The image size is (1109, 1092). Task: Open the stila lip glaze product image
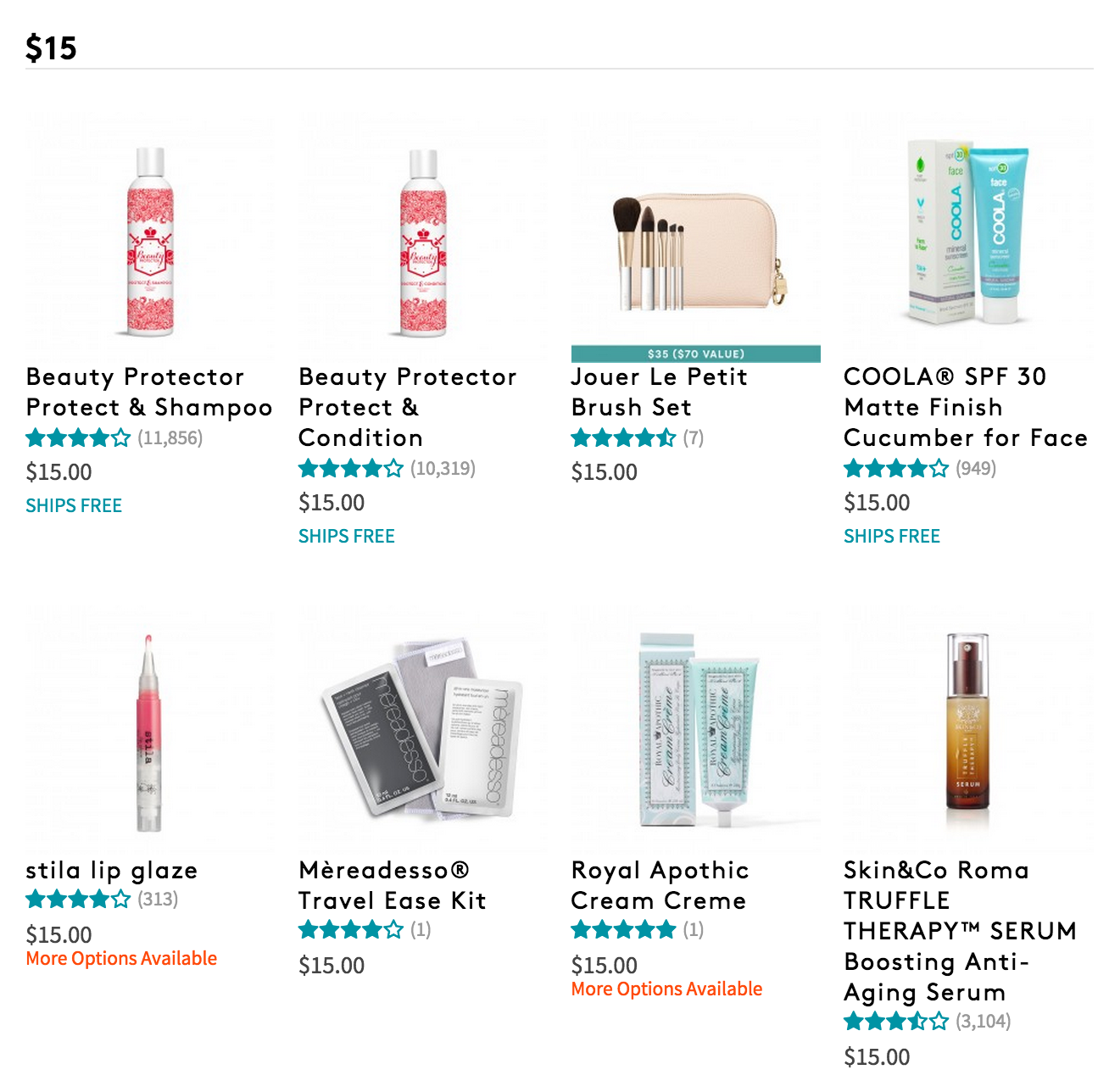(x=150, y=730)
